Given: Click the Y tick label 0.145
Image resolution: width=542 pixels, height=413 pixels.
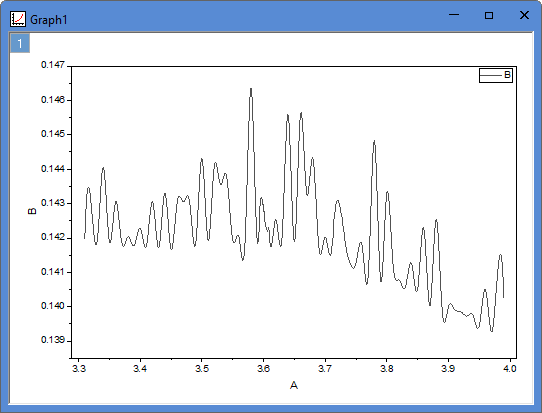Looking at the screenshot, I should (x=53, y=134).
